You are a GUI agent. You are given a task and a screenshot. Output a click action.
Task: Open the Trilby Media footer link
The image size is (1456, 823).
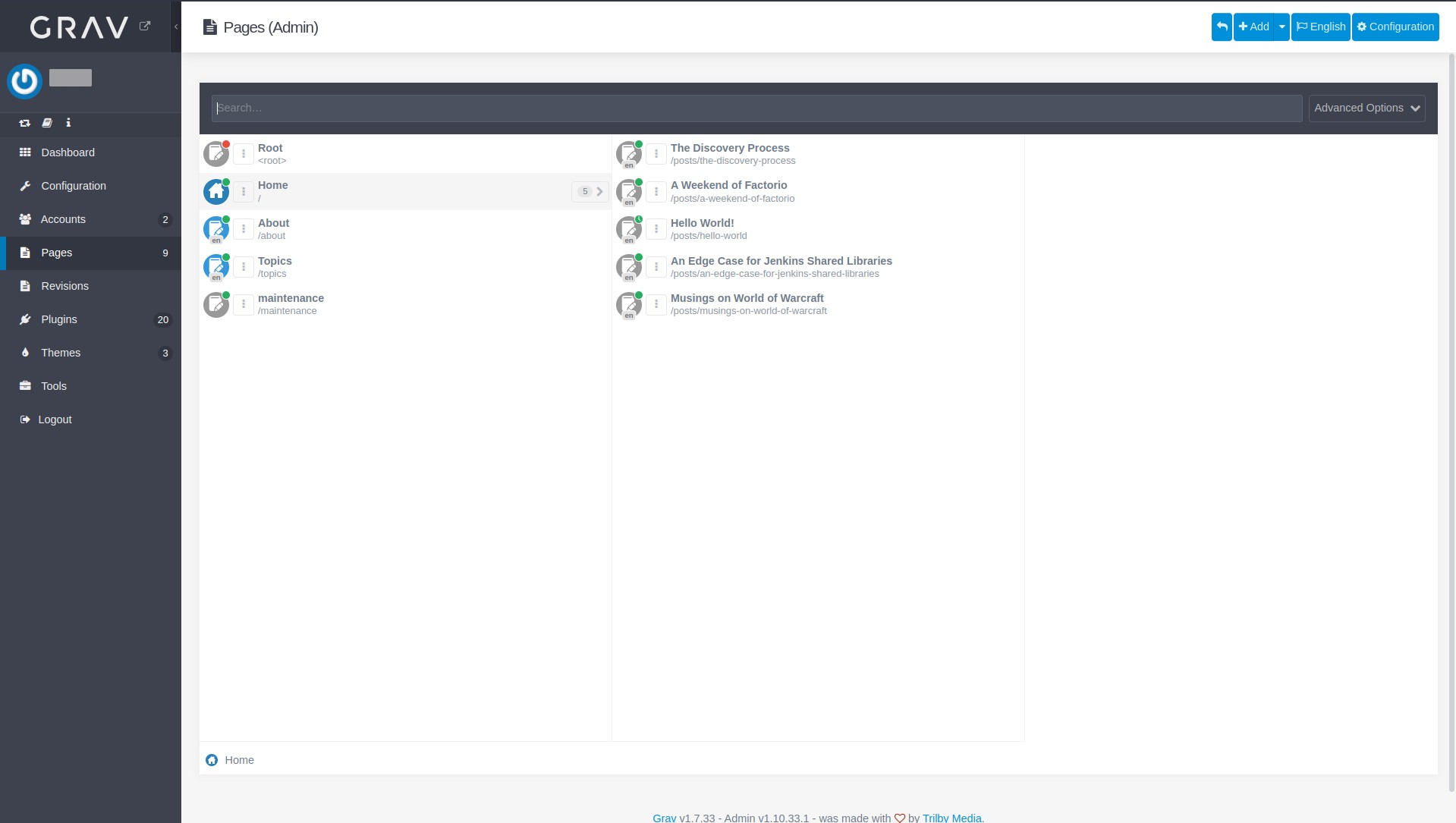tap(951, 818)
